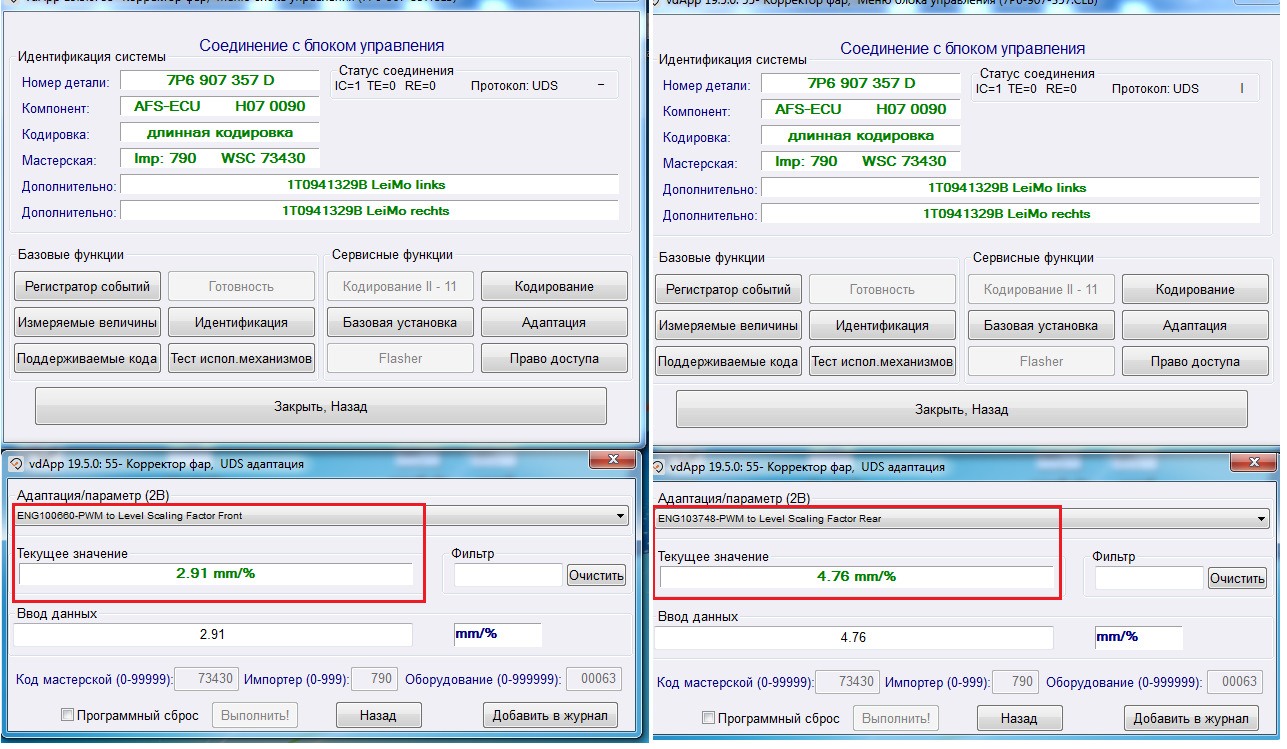Click 1T0941329B LeiMo links in the right window
1287x749 pixels.
point(1010,188)
